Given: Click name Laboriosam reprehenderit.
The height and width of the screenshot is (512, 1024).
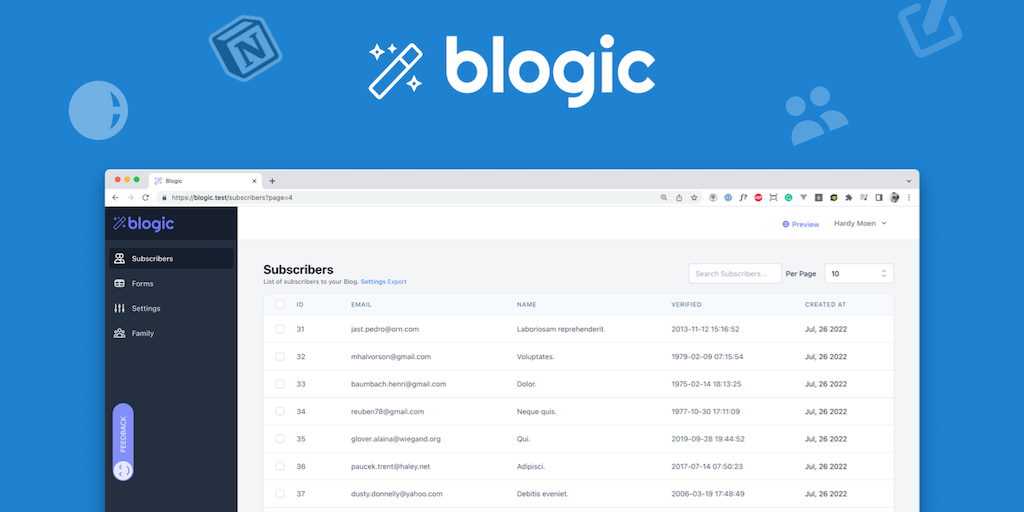Looking at the screenshot, I should [561, 329].
